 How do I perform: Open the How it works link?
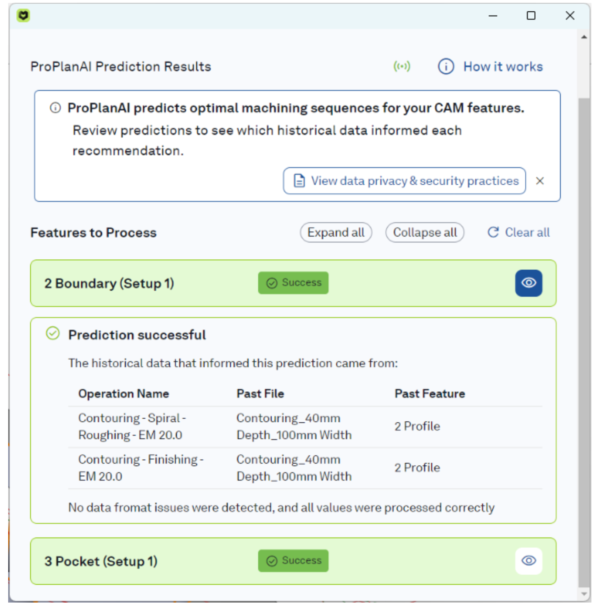pyautogui.click(x=502, y=67)
